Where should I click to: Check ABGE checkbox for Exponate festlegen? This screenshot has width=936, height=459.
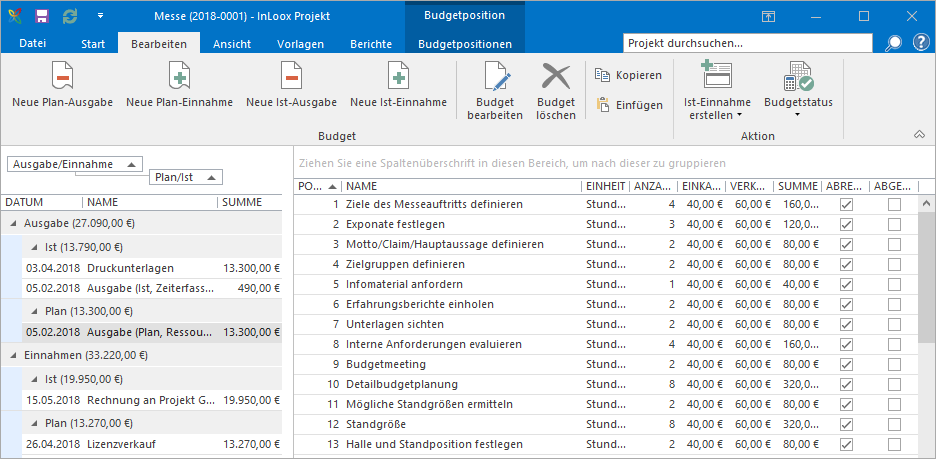(x=894, y=224)
